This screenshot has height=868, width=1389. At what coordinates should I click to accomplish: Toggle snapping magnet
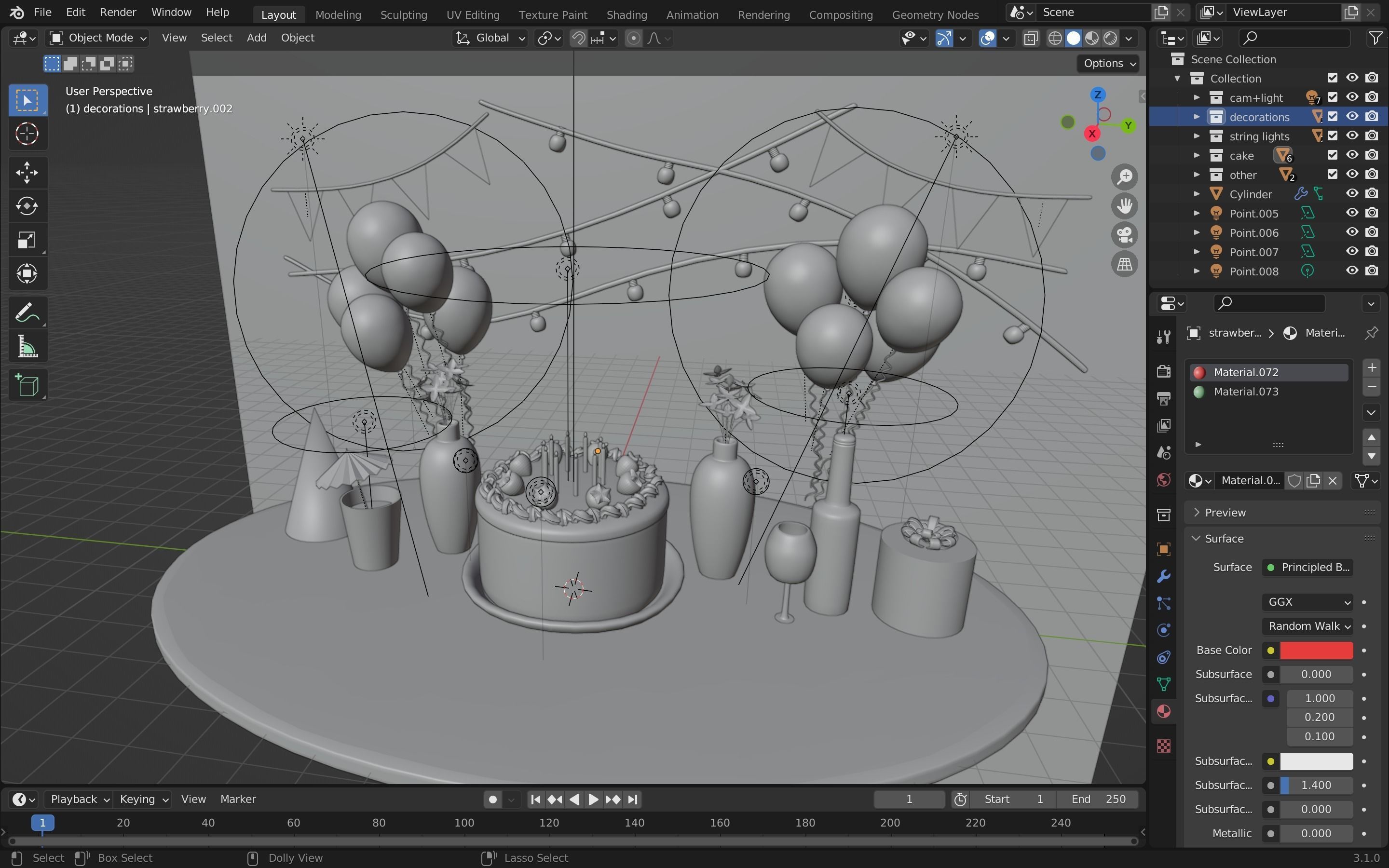[x=579, y=38]
